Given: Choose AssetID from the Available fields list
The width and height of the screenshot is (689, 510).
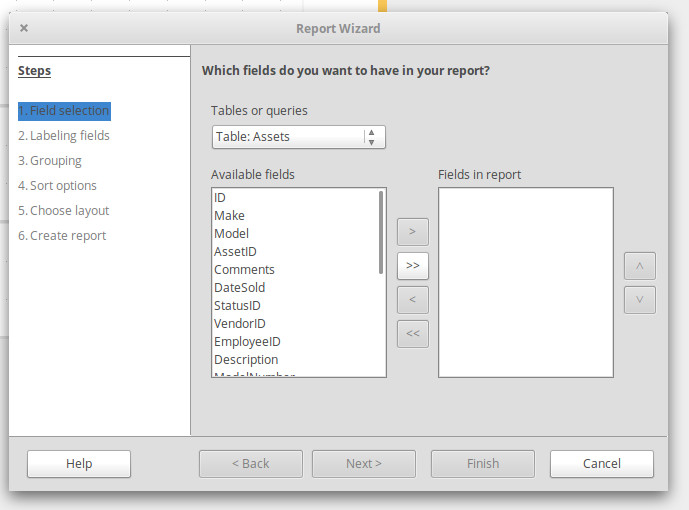Looking at the screenshot, I should [x=235, y=252].
